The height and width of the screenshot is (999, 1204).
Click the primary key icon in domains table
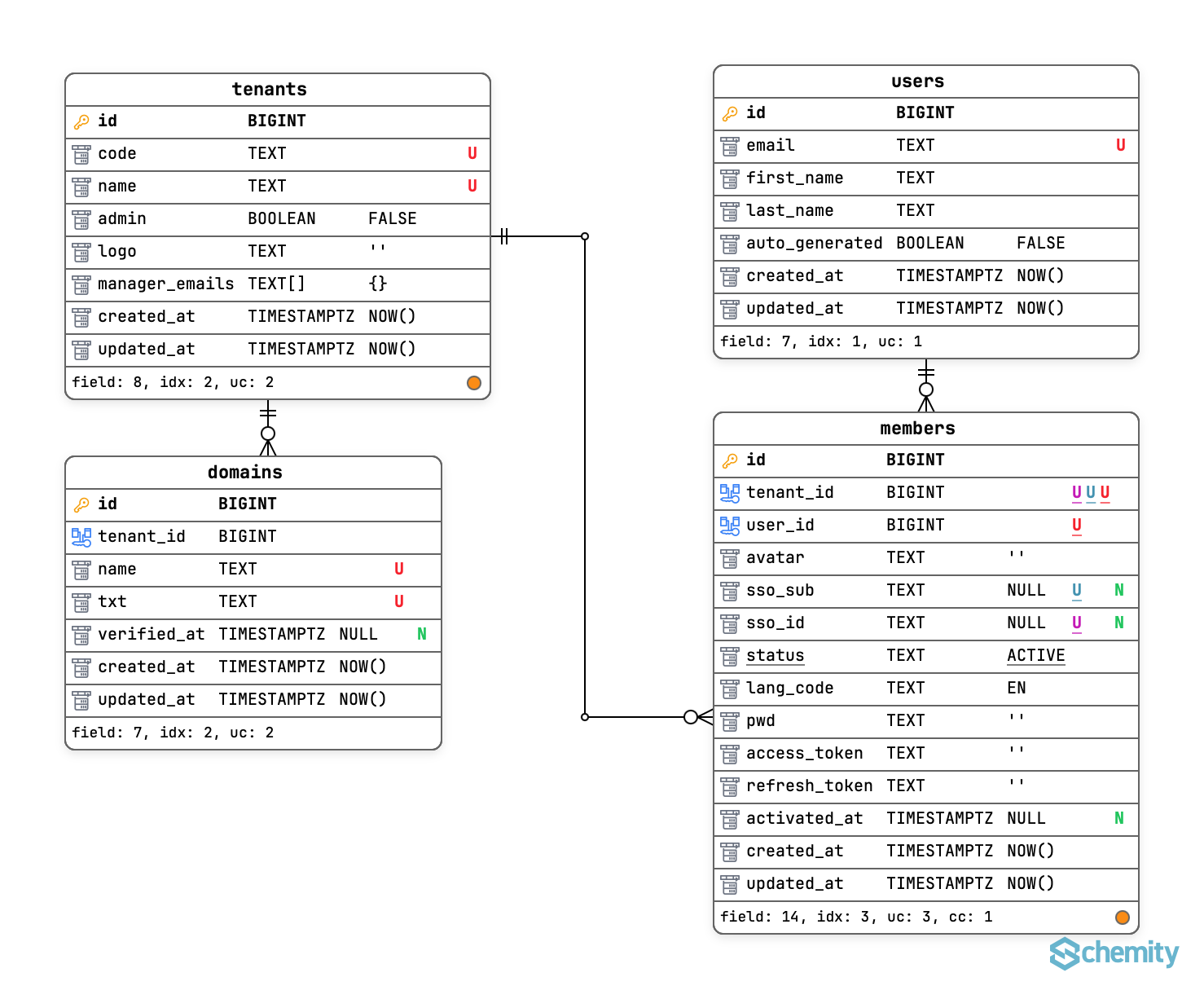[x=81, y=504]
